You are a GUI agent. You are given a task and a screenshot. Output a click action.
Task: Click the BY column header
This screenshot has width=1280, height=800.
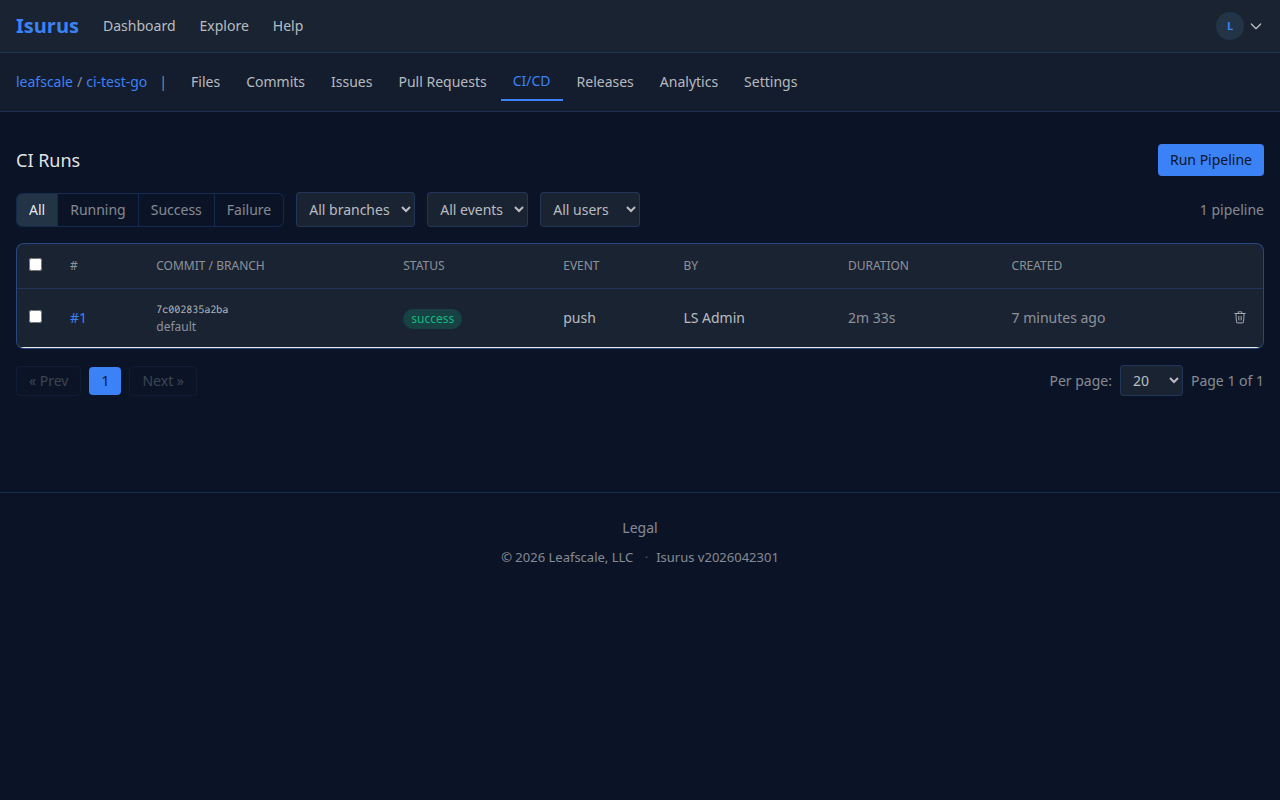pos(691,266)
